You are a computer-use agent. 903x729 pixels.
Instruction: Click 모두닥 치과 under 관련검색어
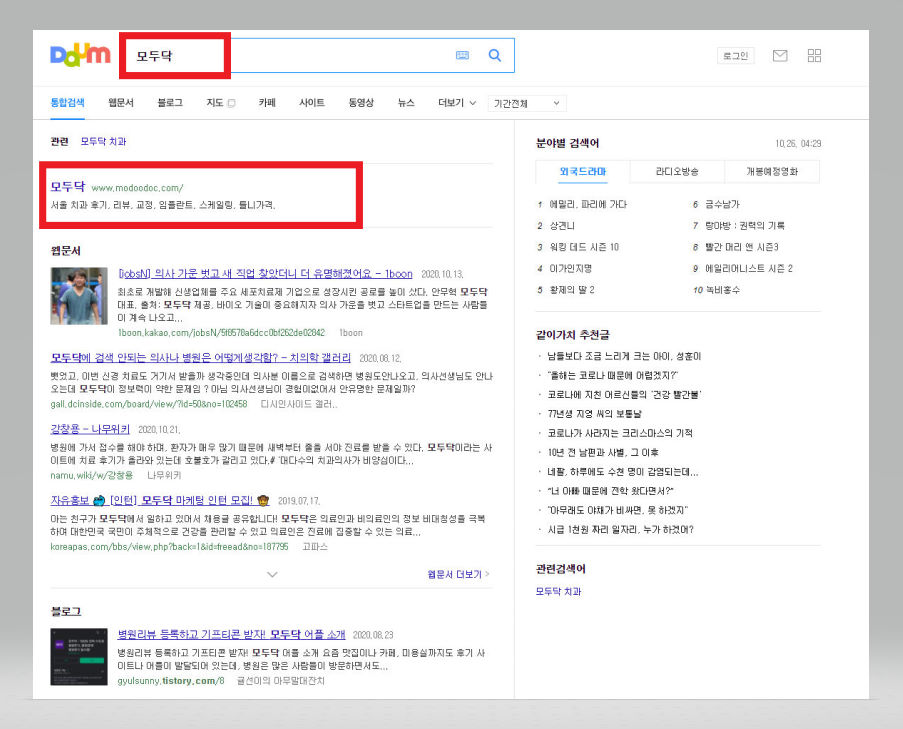559,591
